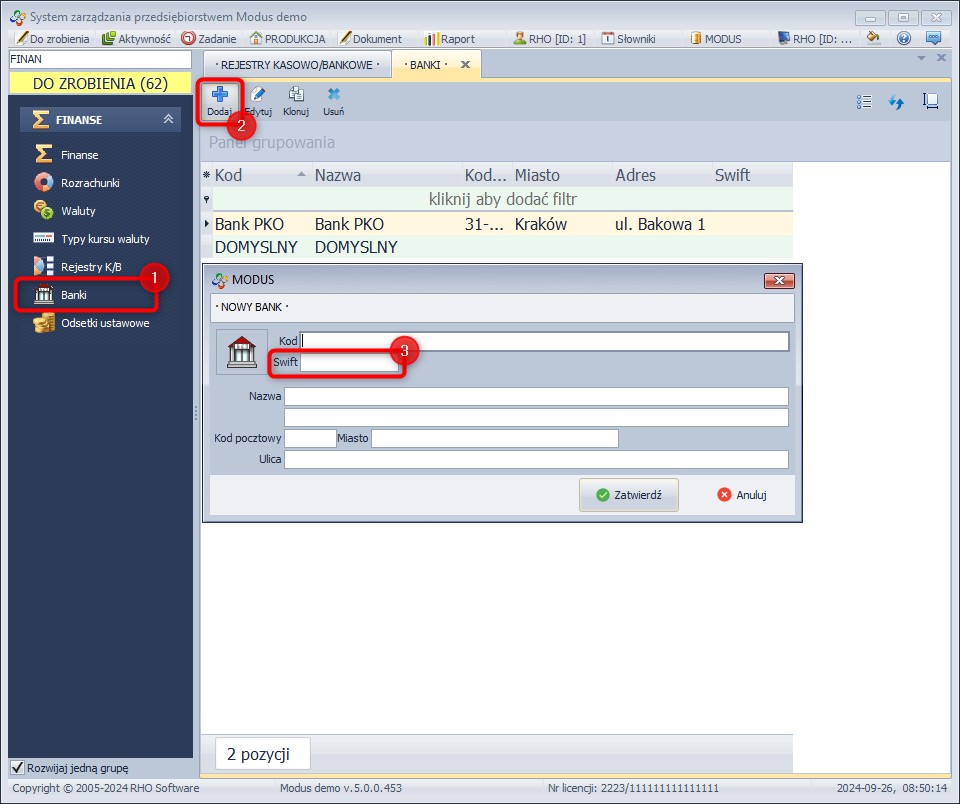Image resolution: width=960 pixels, height=804 pixels.
Task: Open Rozrachunki in the sidebar
Action: pos(91,183)
